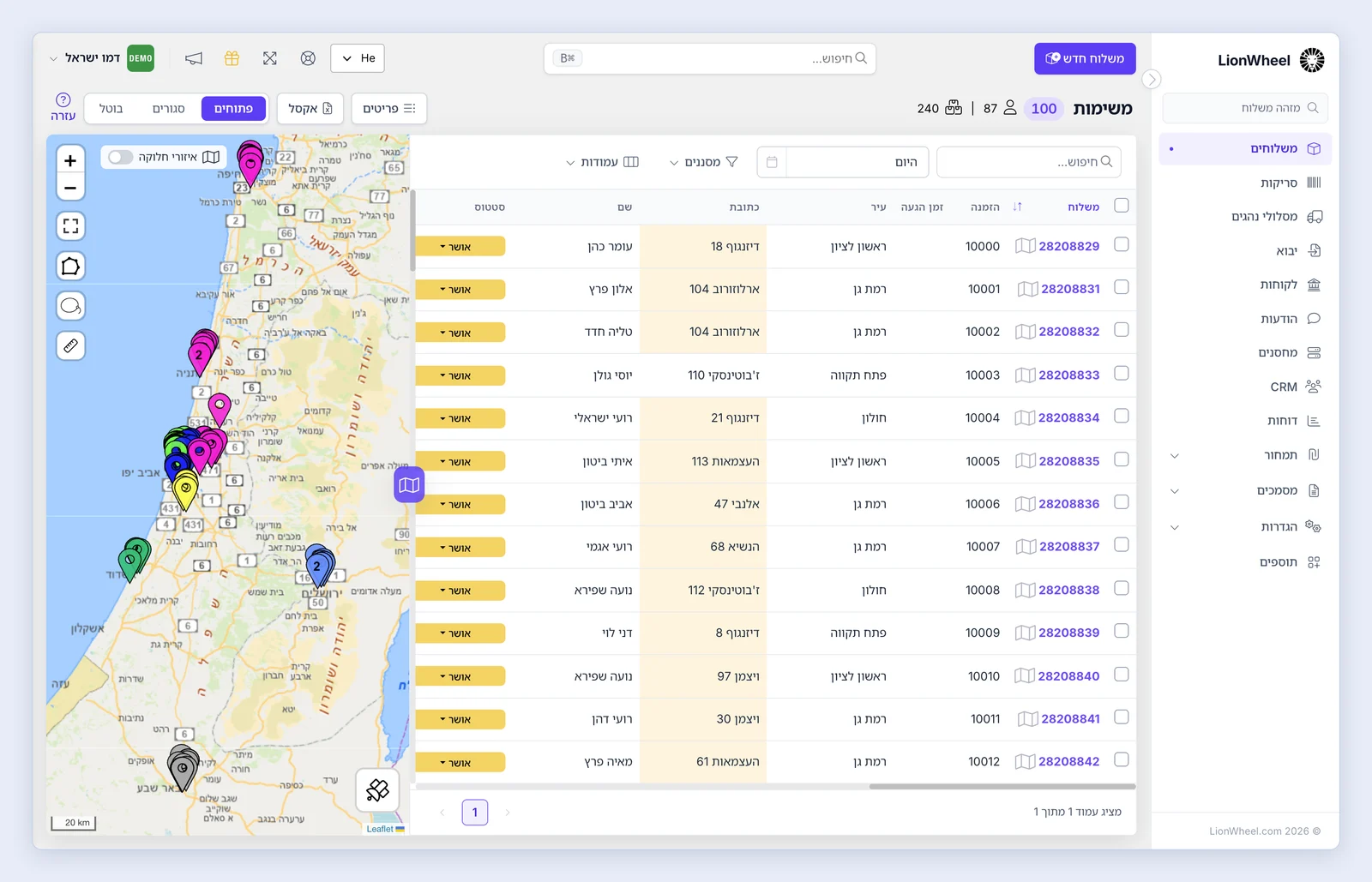Screen dimensions: 1372x882
Task: Open the עמודות columns dropdown
Action: tap(602, 162)
